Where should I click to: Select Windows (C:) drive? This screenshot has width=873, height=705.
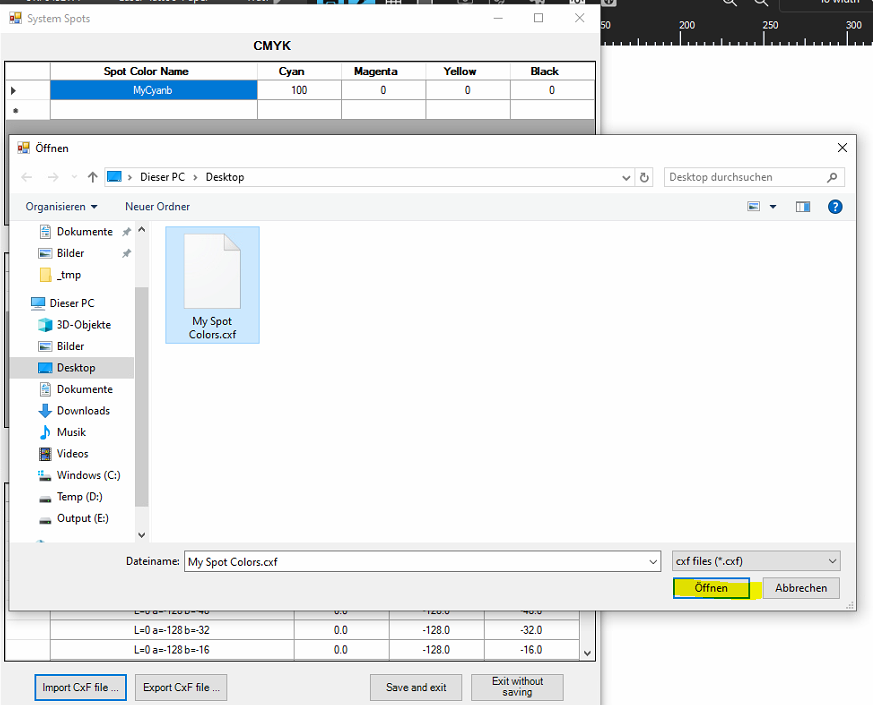coord(88,475)
